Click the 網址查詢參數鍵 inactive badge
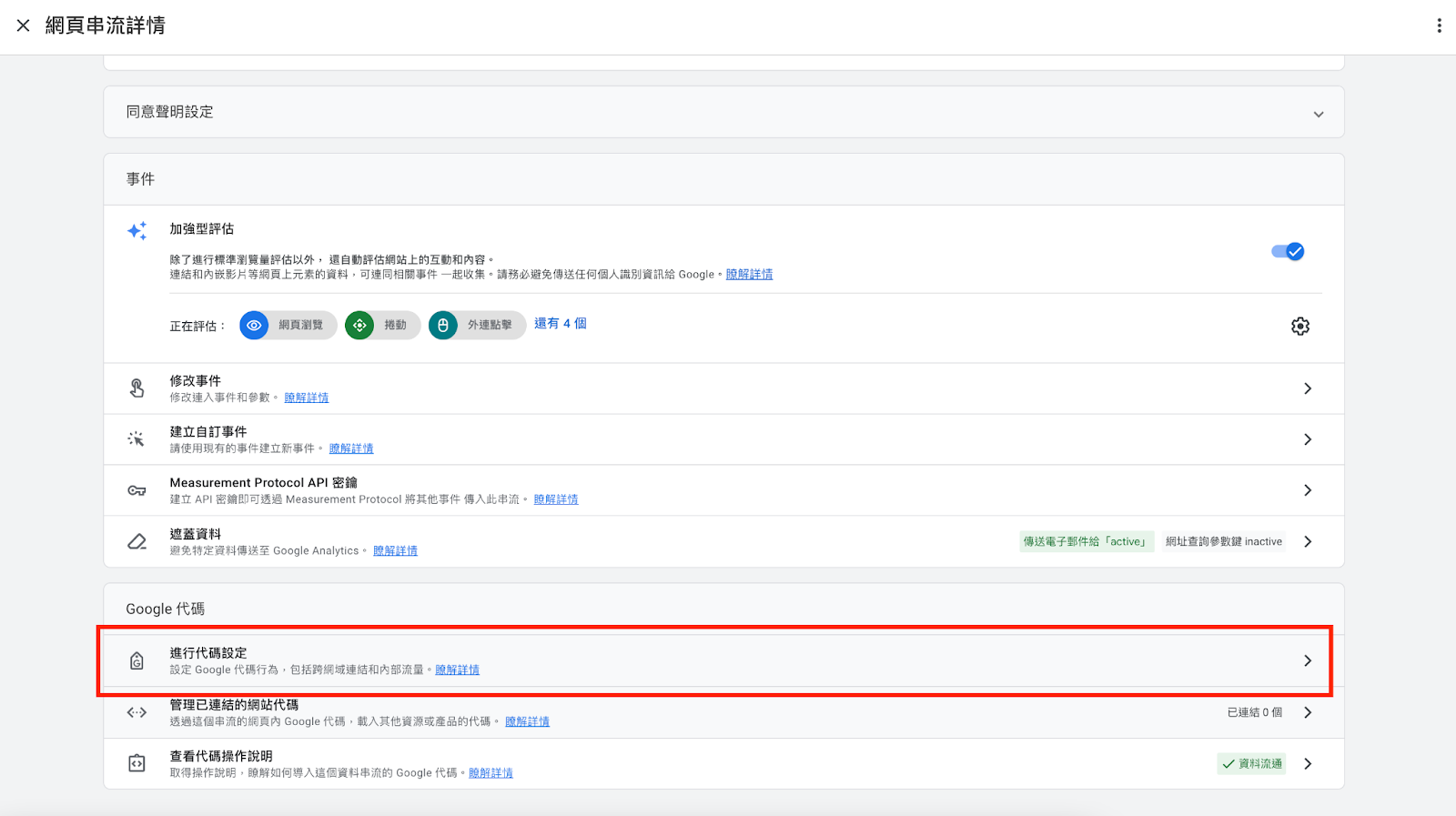This screenshot has height=816, width=1456. tap(1224, 541)
